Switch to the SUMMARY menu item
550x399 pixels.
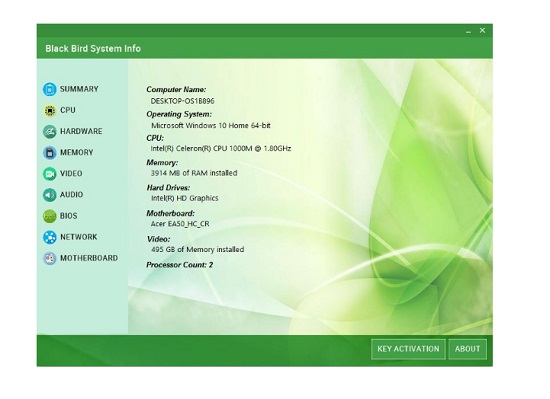click(x=79, y=89)
